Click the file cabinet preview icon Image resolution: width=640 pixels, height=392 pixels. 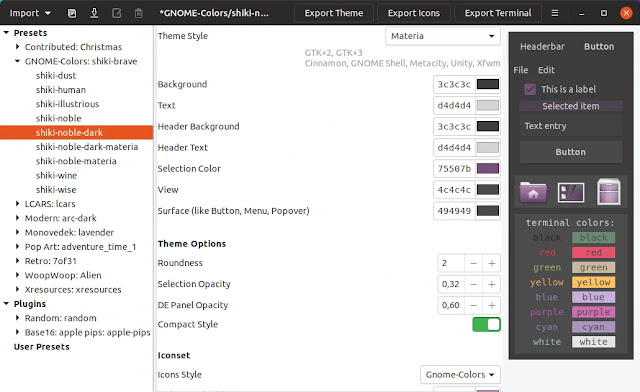click(609, 192)
